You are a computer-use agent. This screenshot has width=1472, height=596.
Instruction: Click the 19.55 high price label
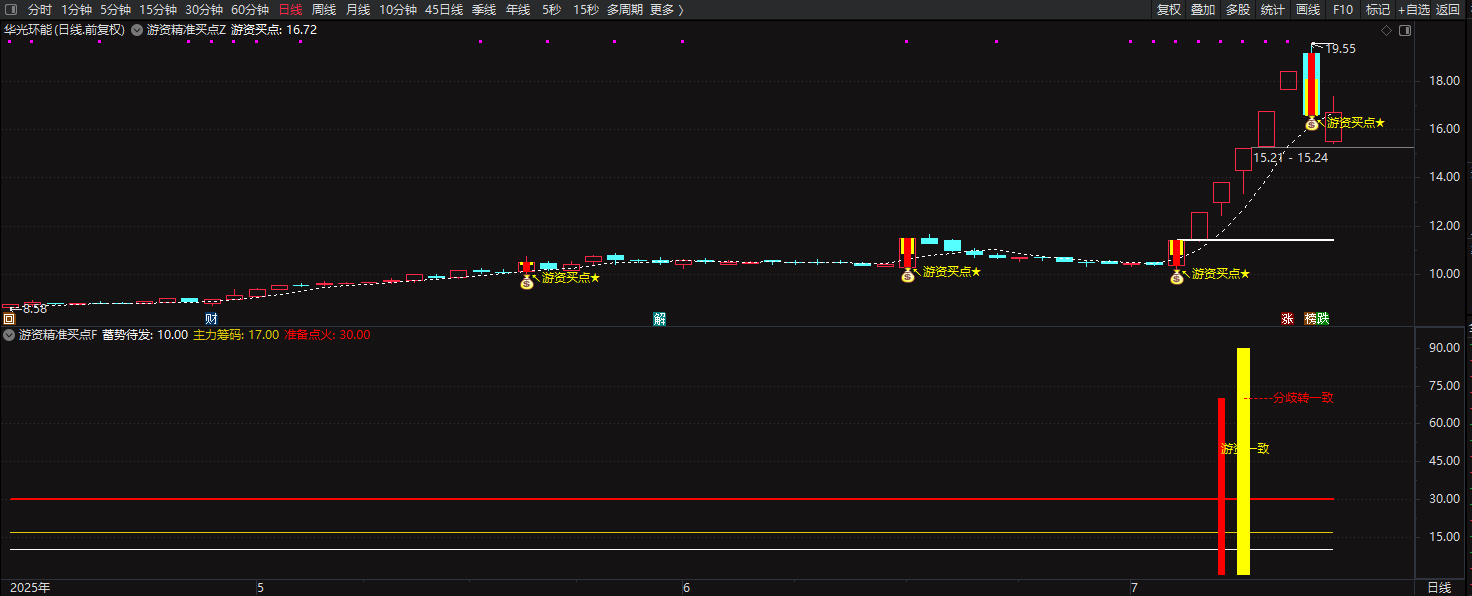coord(1340,48)
